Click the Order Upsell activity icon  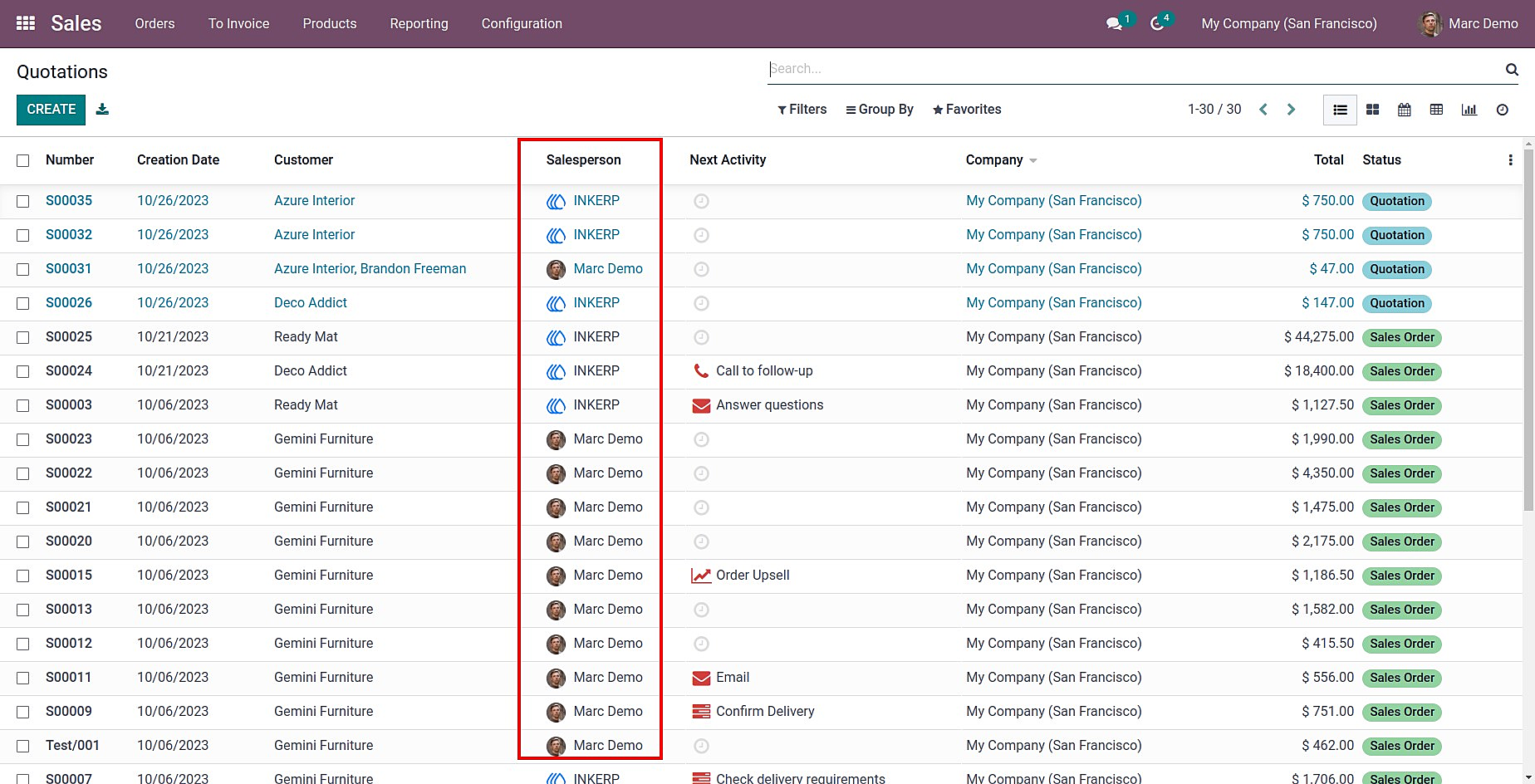701,576
